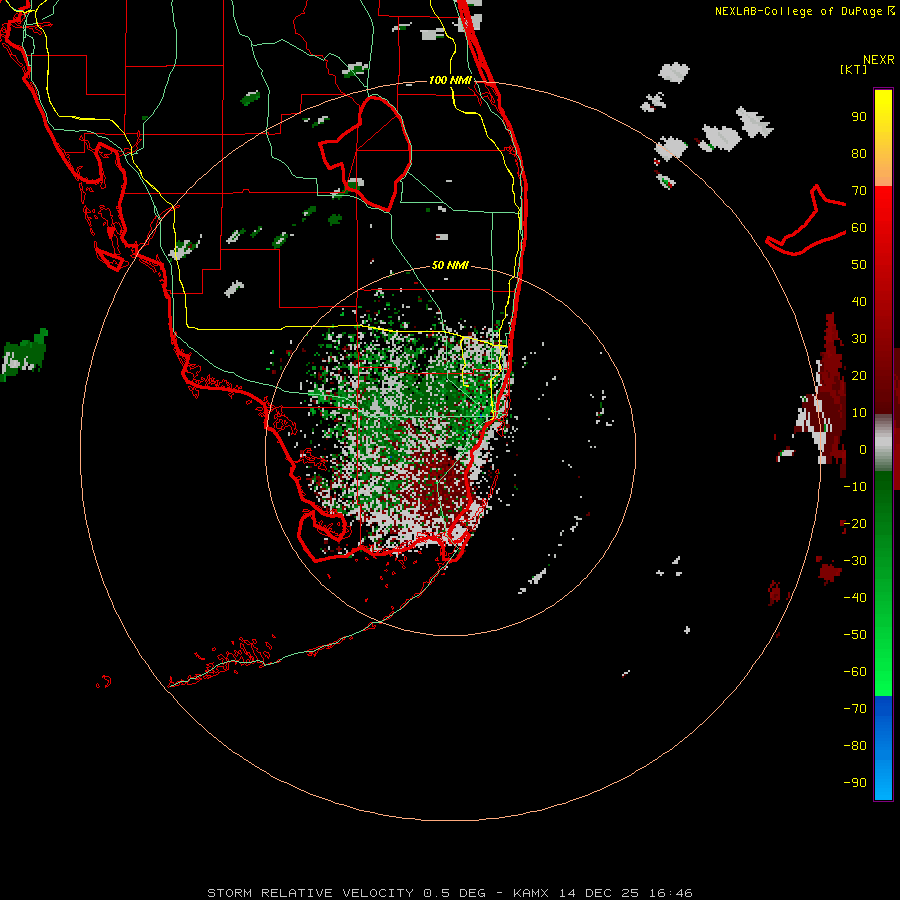Click the 0.5 DEG elevation text

(x=454, y=893)
